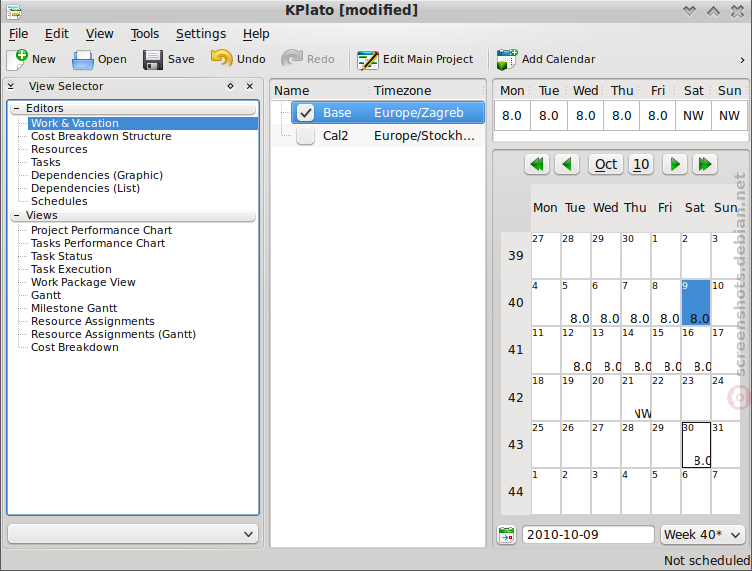Image resolution: width=752 pixels, height=571 pixels.
Task: Click the Add Calendar text button
Action: click(x=558, y=59)
